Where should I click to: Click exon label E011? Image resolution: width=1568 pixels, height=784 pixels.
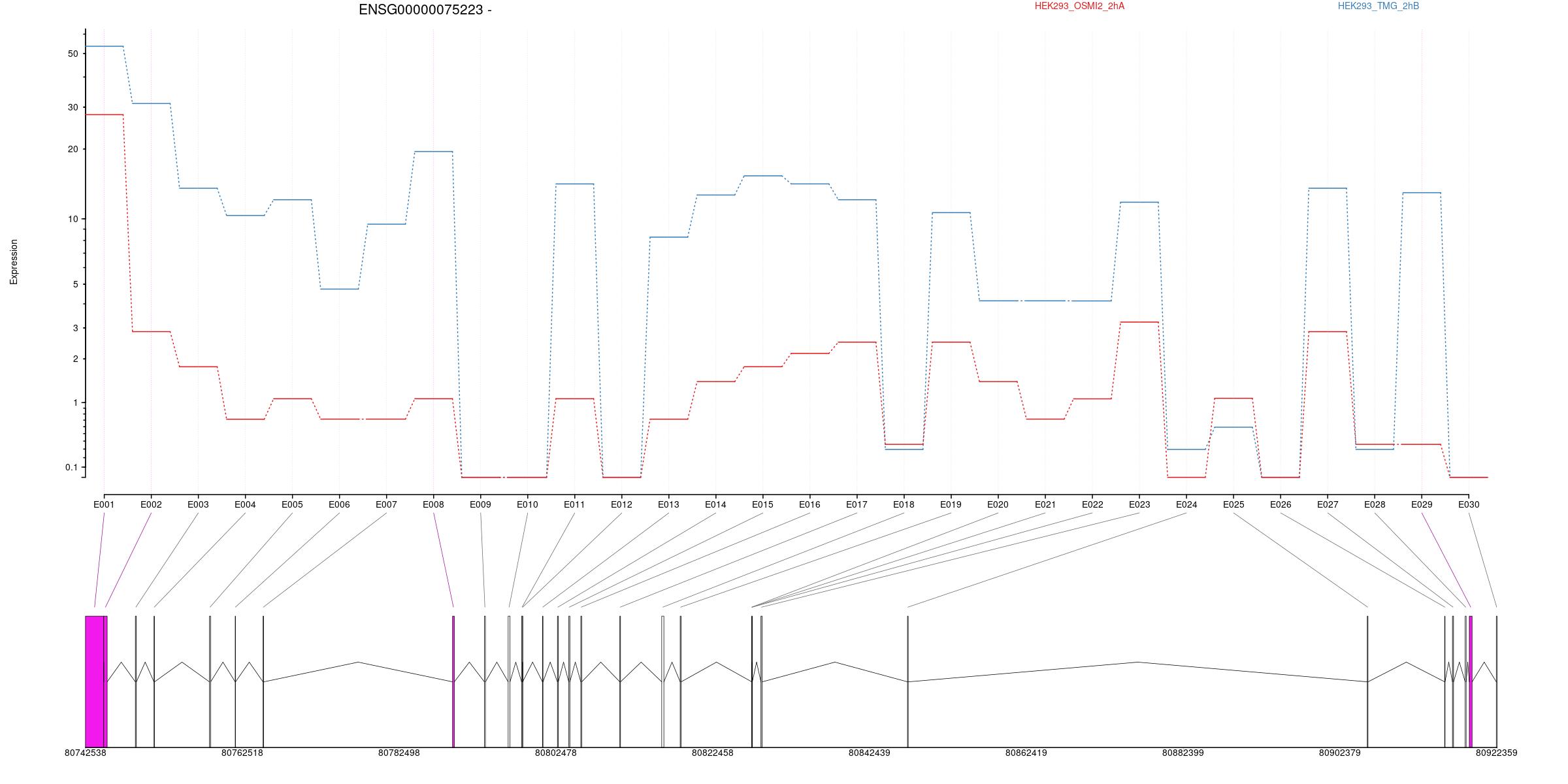click(x=574, y=504)
